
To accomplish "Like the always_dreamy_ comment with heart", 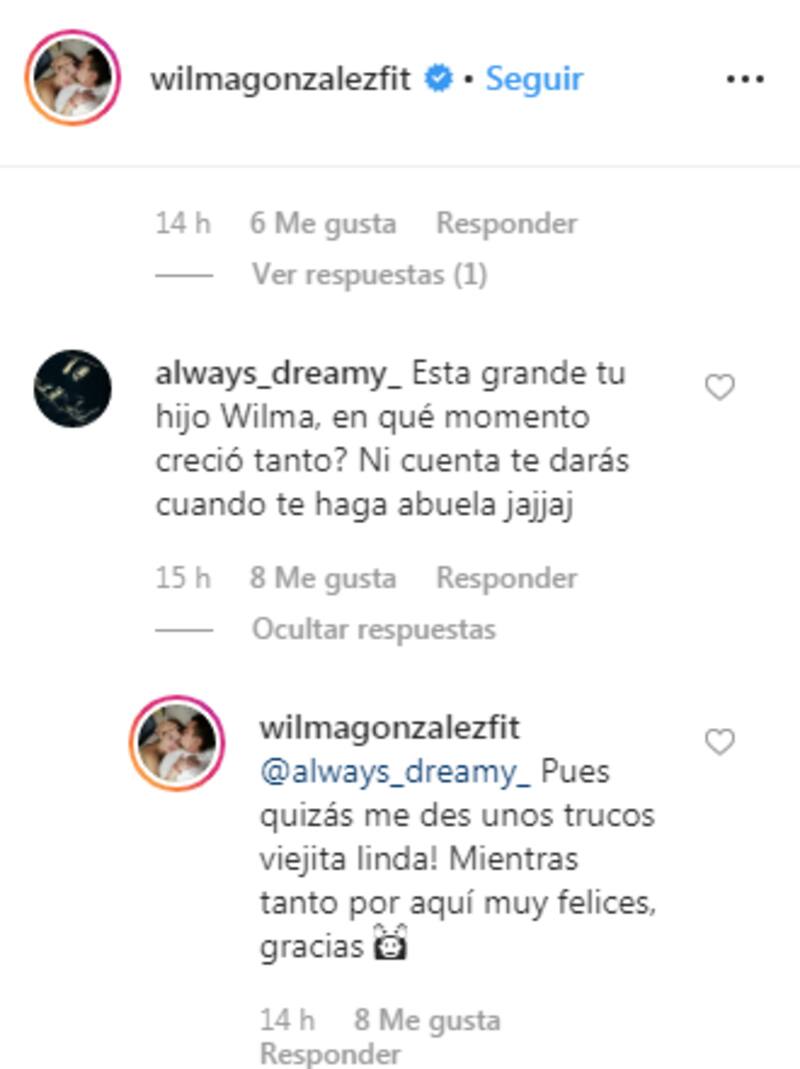I will click(720, 387).
